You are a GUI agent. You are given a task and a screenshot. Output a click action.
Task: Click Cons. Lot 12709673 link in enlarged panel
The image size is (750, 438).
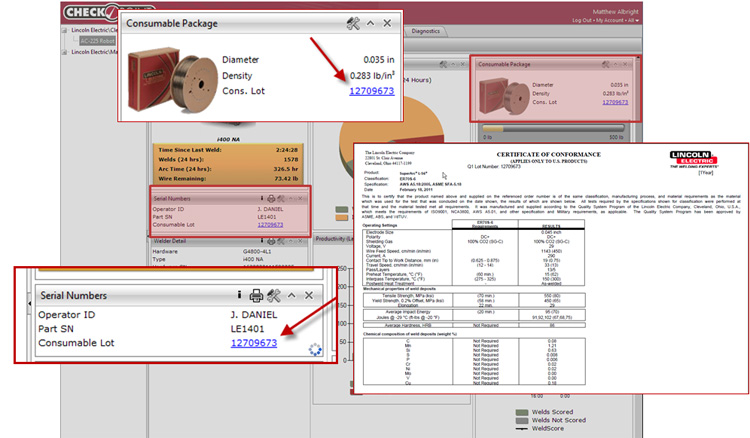point(371,91)
